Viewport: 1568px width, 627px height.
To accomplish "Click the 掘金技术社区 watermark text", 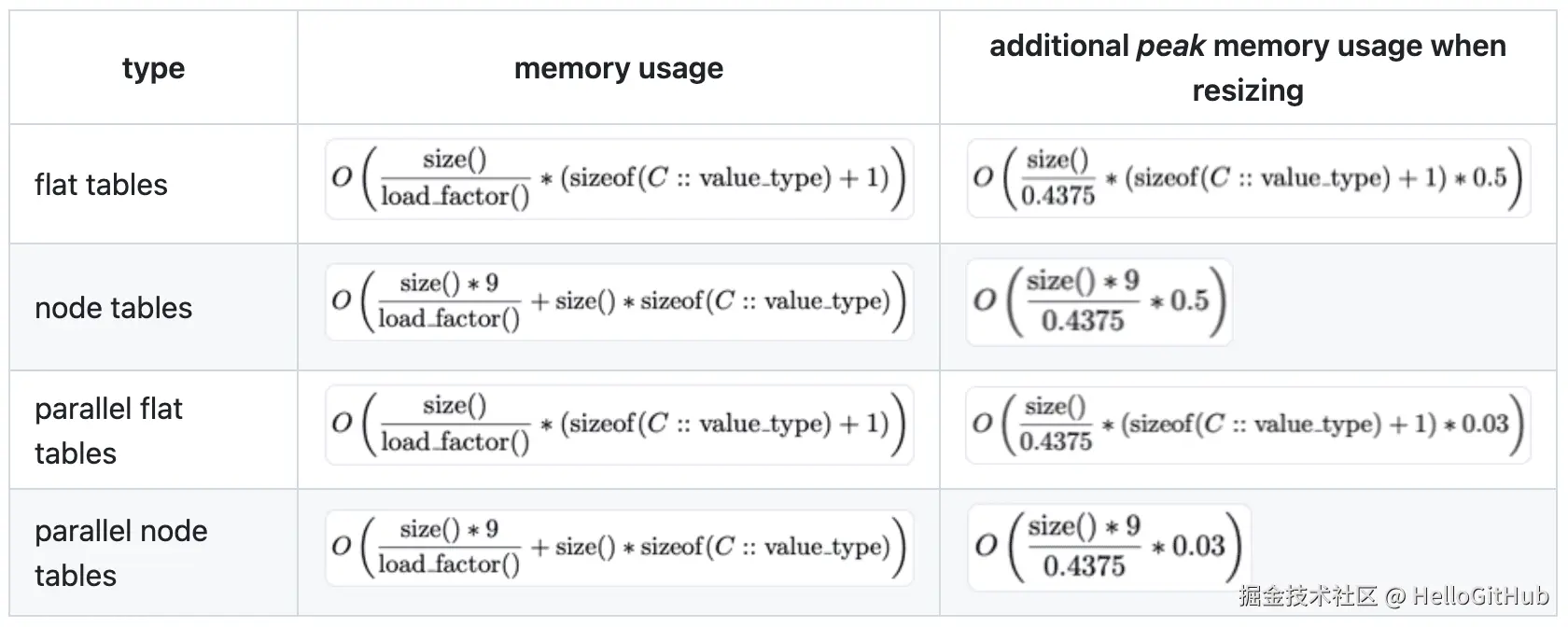I will pos(1308,595).
